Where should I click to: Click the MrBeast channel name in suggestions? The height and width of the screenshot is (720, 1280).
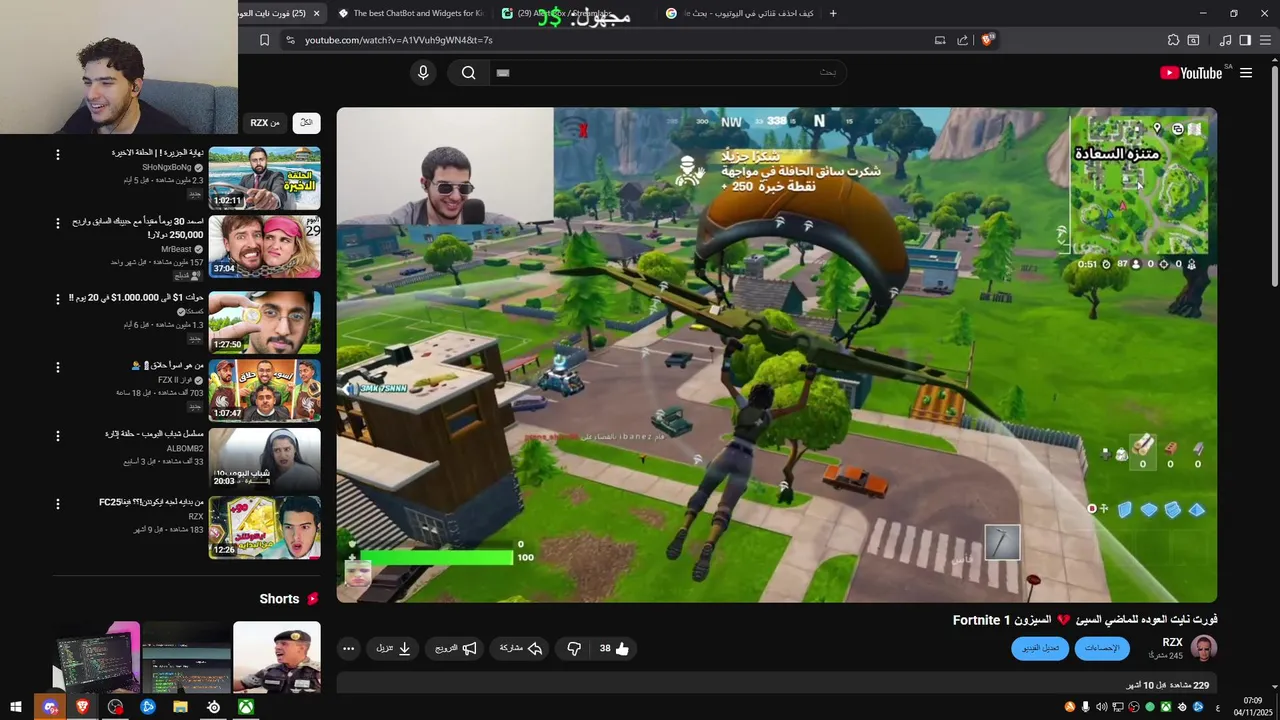point(176,249)
